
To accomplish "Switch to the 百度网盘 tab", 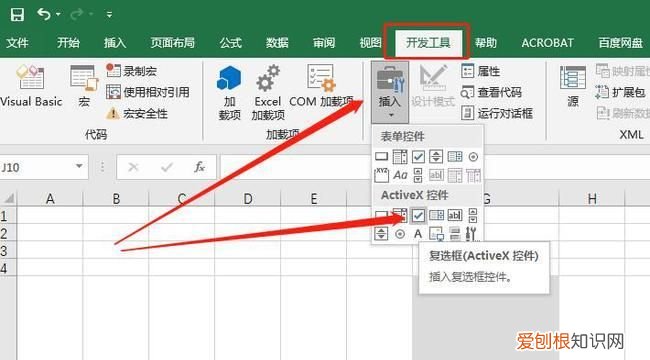I will point(620,42).
